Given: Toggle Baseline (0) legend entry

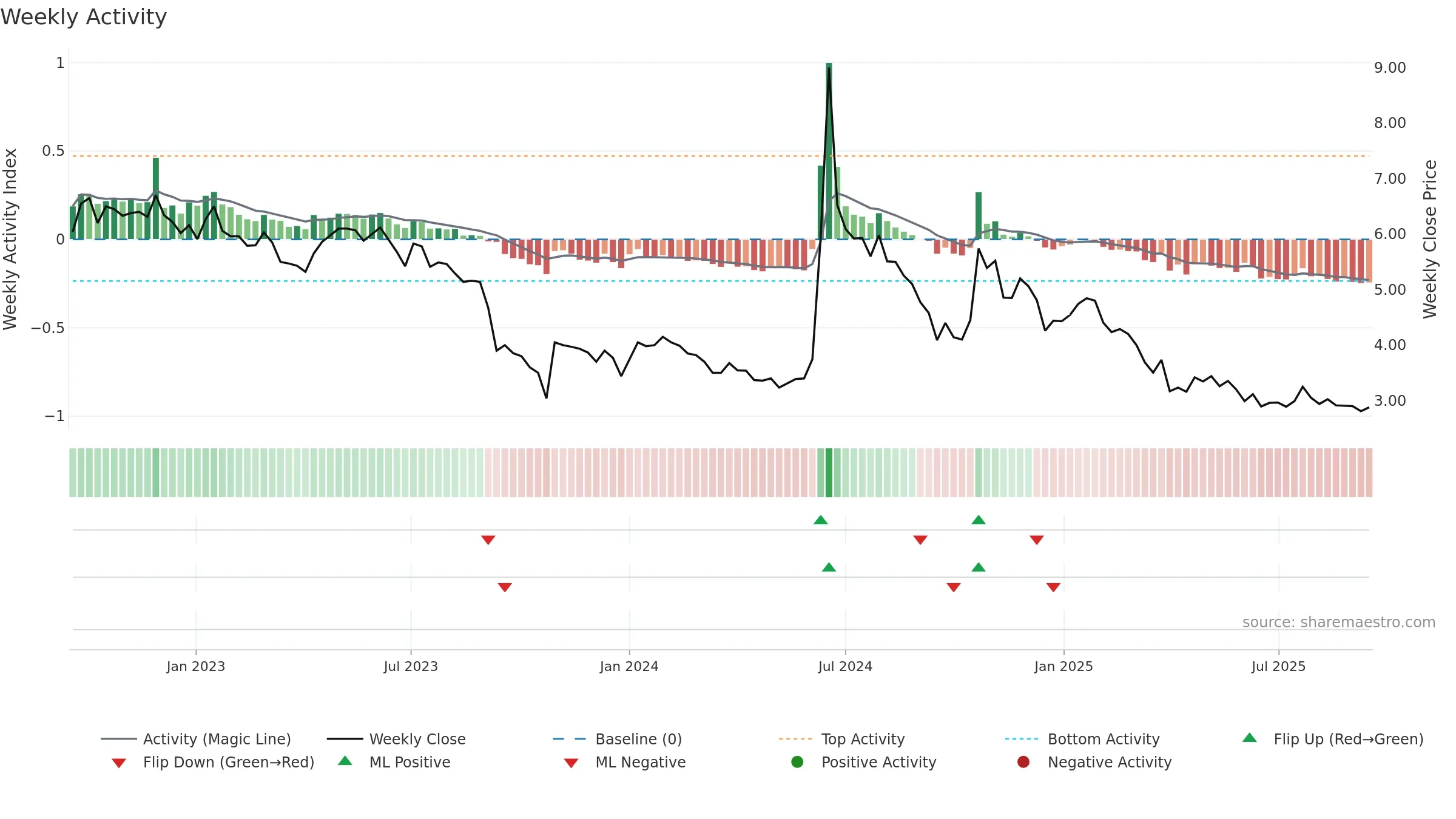Looking at the screenshot, I should (618, 739).
